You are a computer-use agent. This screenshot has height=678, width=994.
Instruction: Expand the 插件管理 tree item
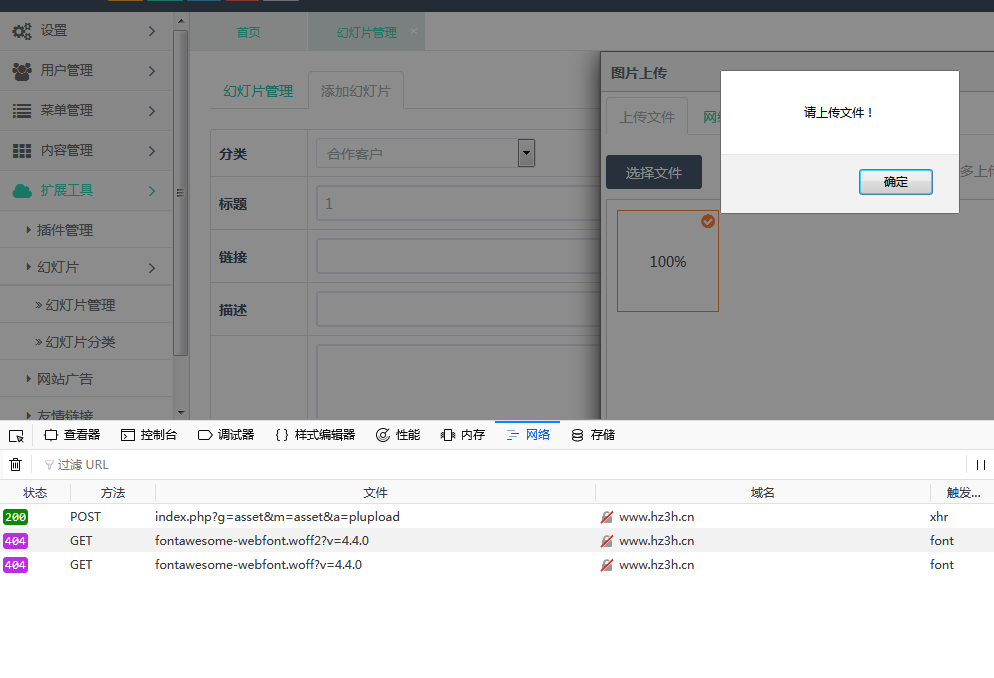point(29,230)
